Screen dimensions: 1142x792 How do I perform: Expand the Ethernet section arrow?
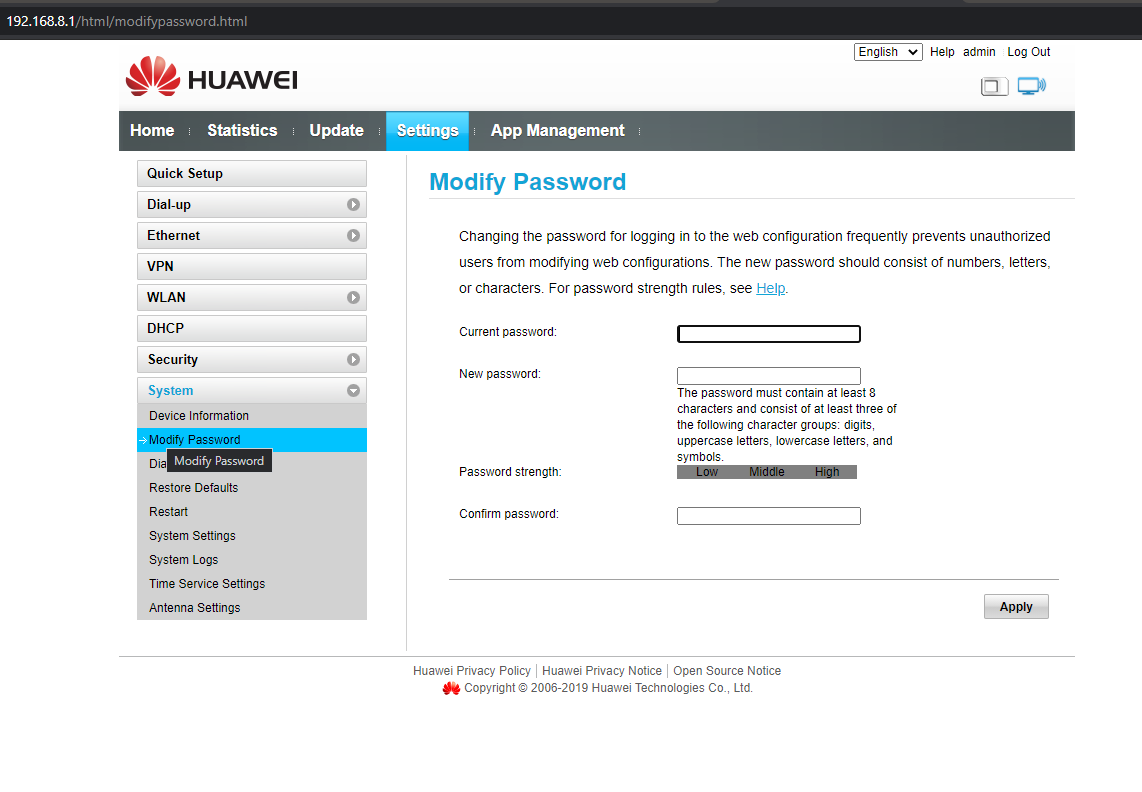(x=353, y=236)
